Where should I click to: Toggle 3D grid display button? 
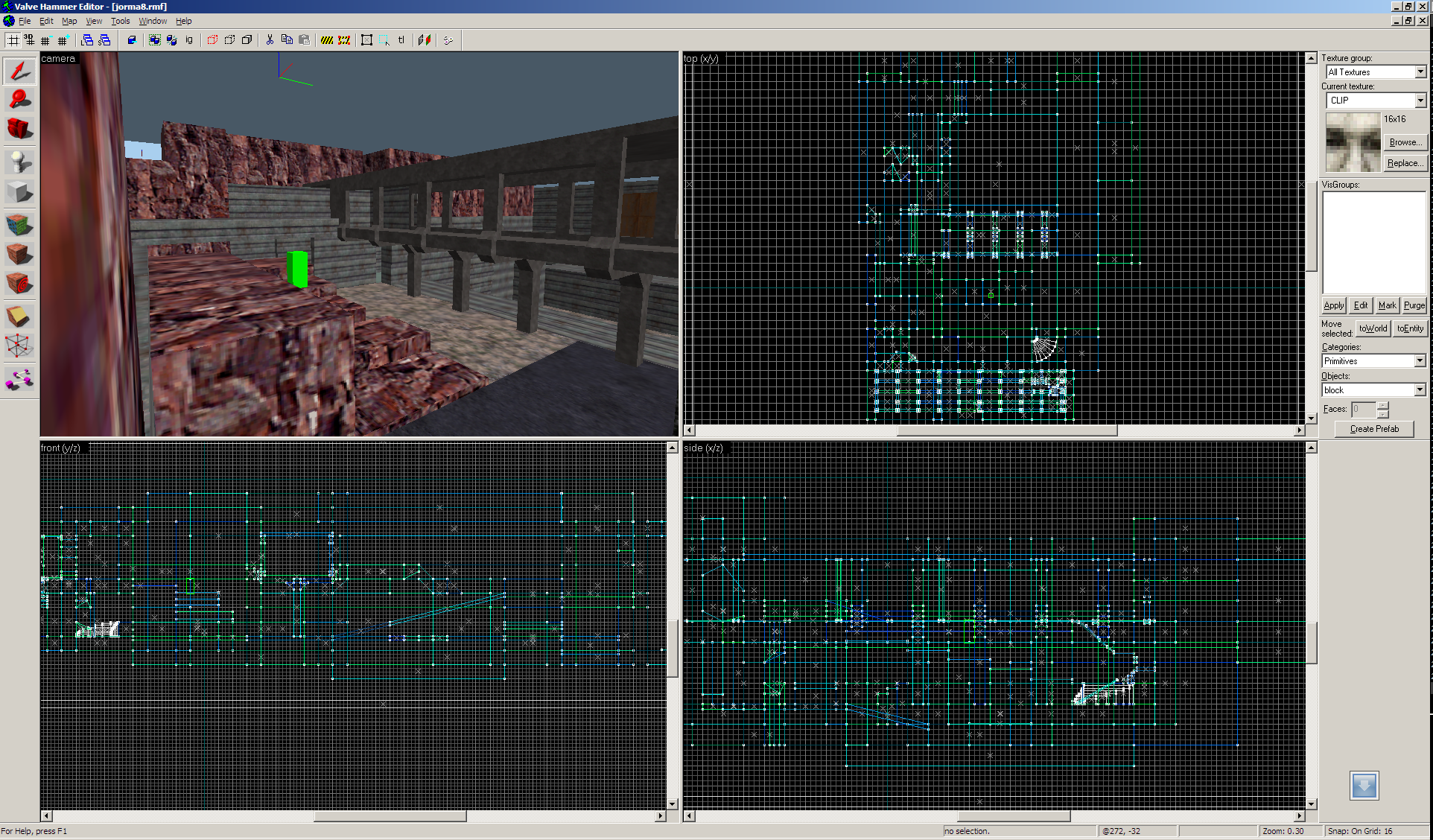click(x=29, y=40)
